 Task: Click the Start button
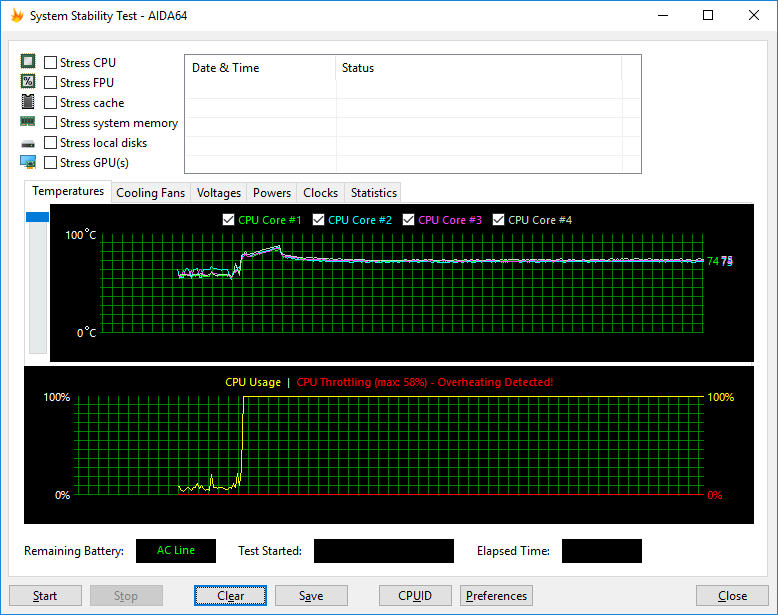tap(45, 596)
